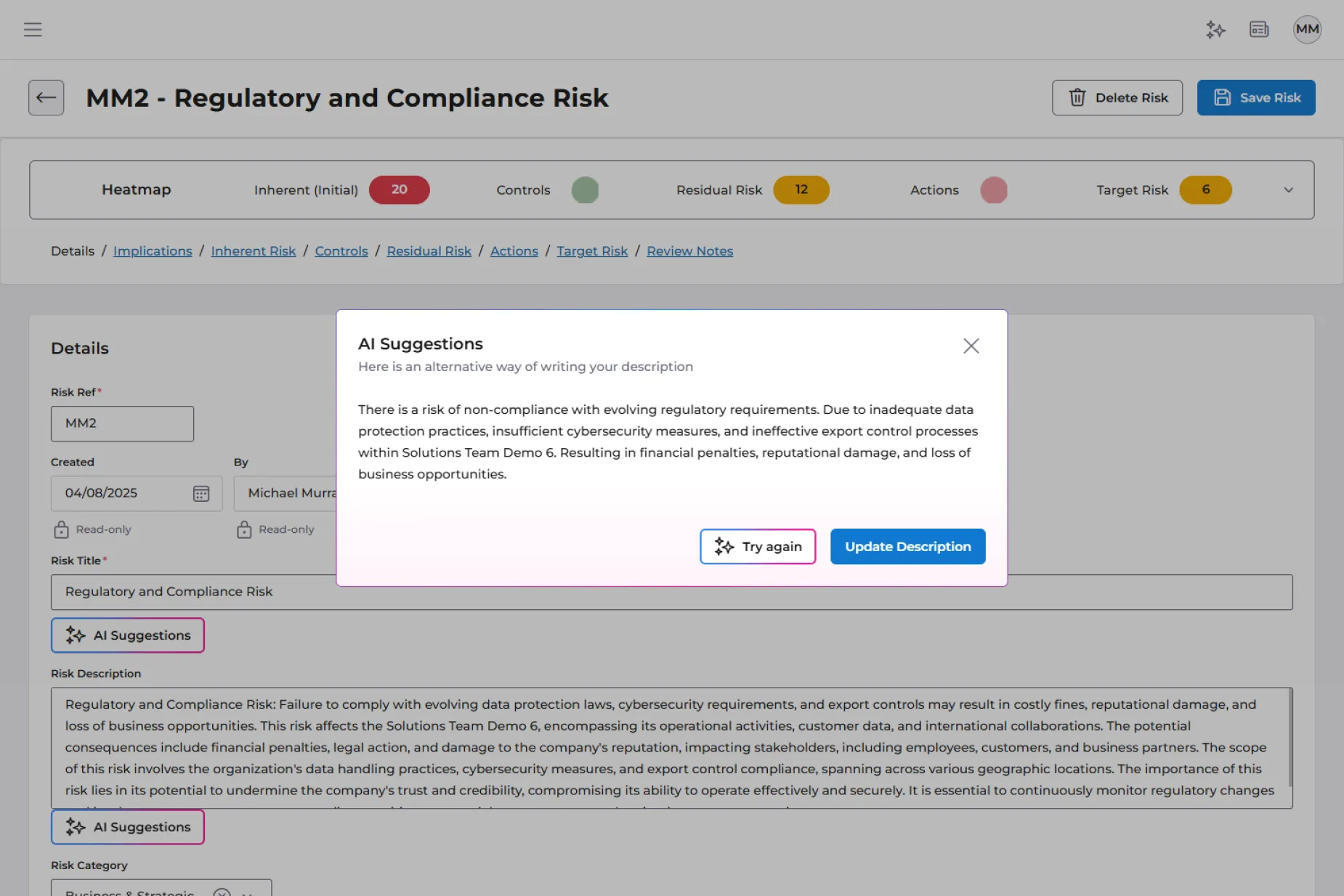
Task: Clear the Risk Category selection X icon
Action: [x=222, y=892]
